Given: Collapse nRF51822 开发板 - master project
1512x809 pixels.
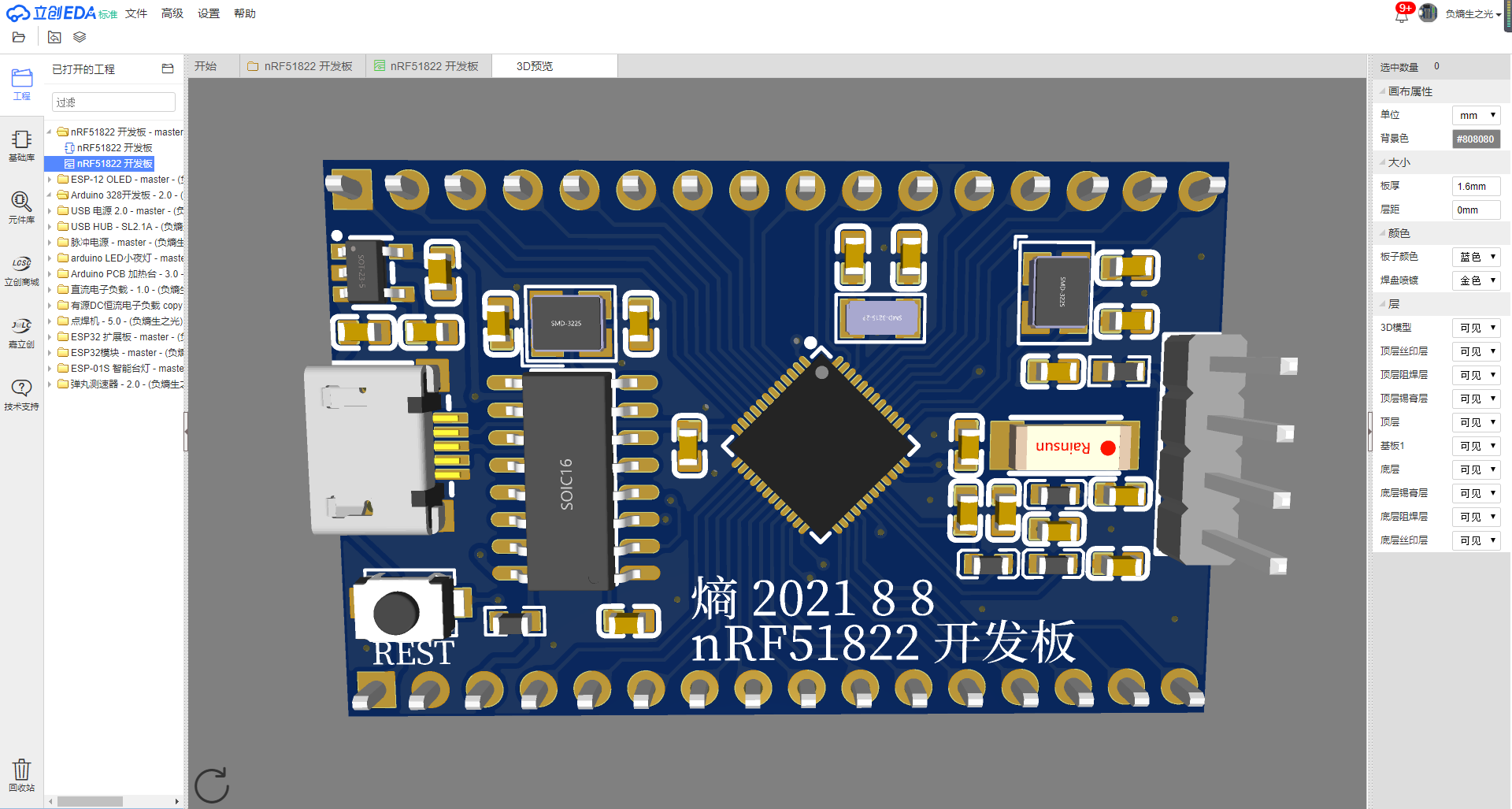Looking at the screenshot, I should pos(49,132).
